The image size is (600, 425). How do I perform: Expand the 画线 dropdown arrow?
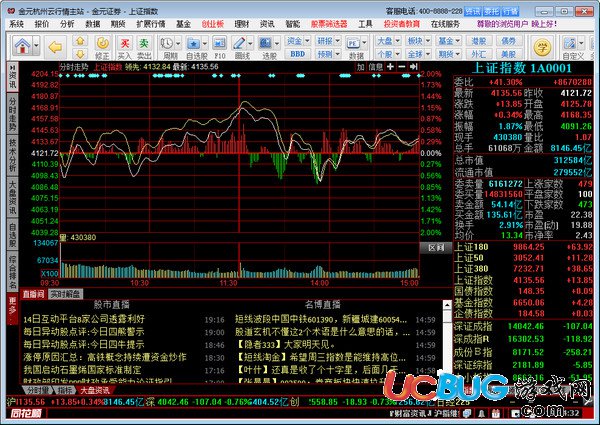coord(250,43)
